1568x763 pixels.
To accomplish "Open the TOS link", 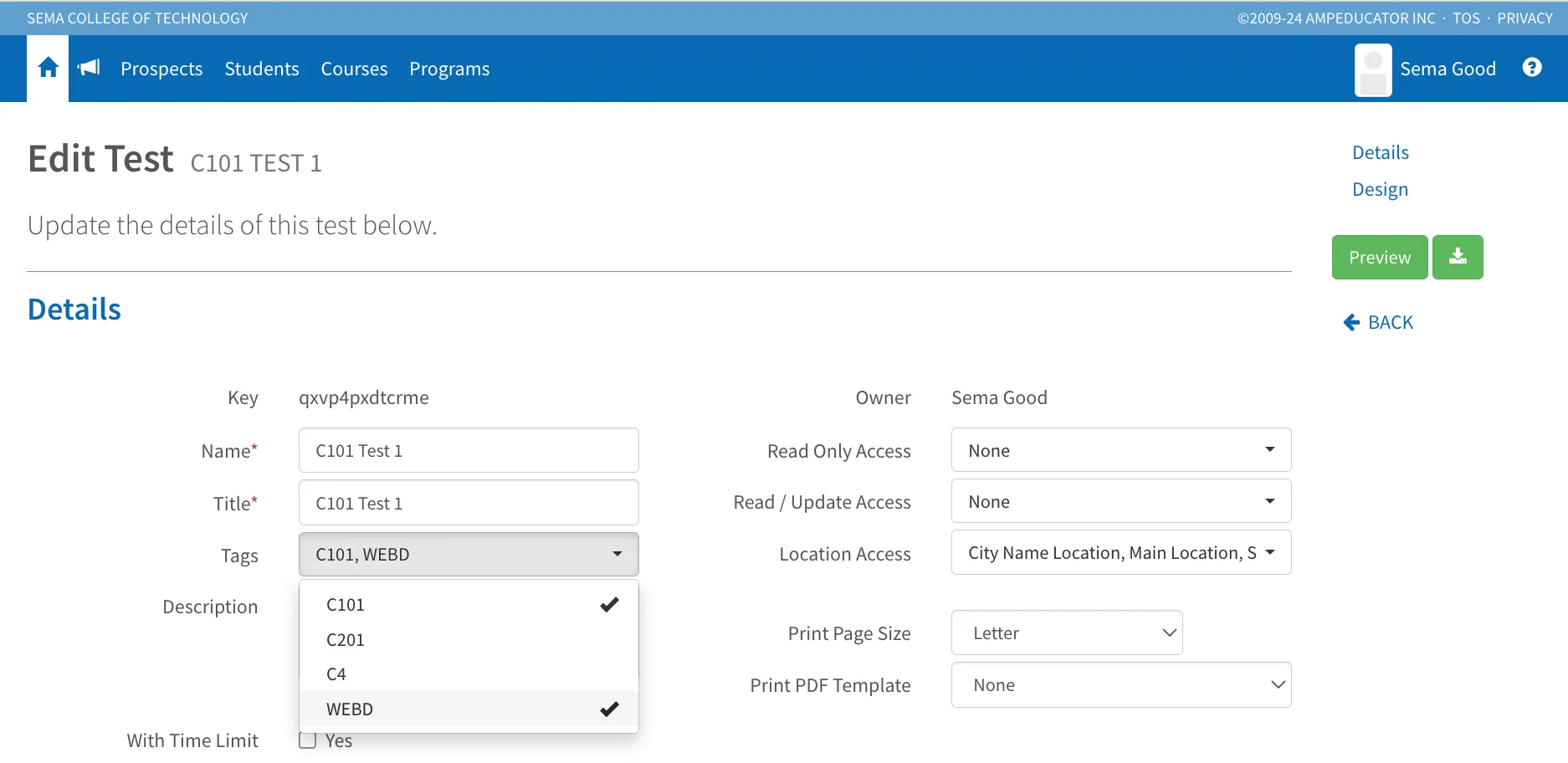I will pyautogui.click(x=1466, y=18).
